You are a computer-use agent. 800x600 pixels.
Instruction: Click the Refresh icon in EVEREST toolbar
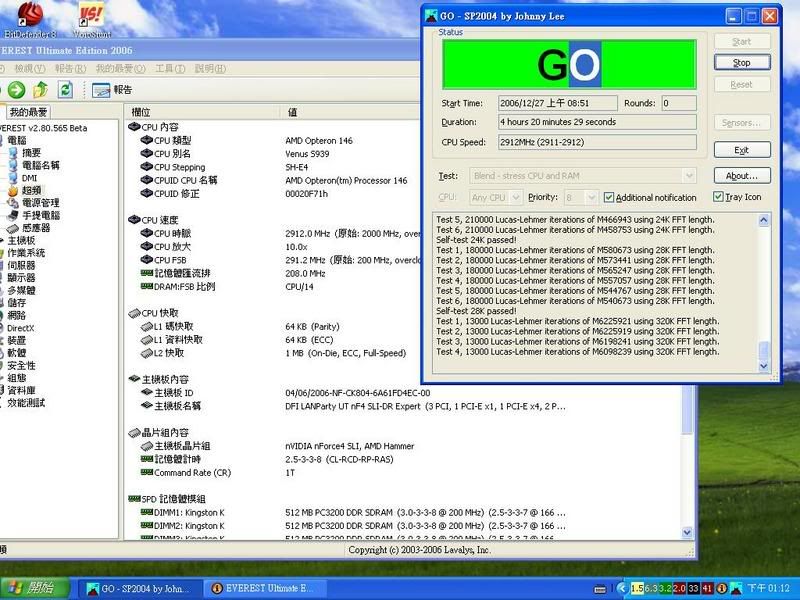(65, 90)
